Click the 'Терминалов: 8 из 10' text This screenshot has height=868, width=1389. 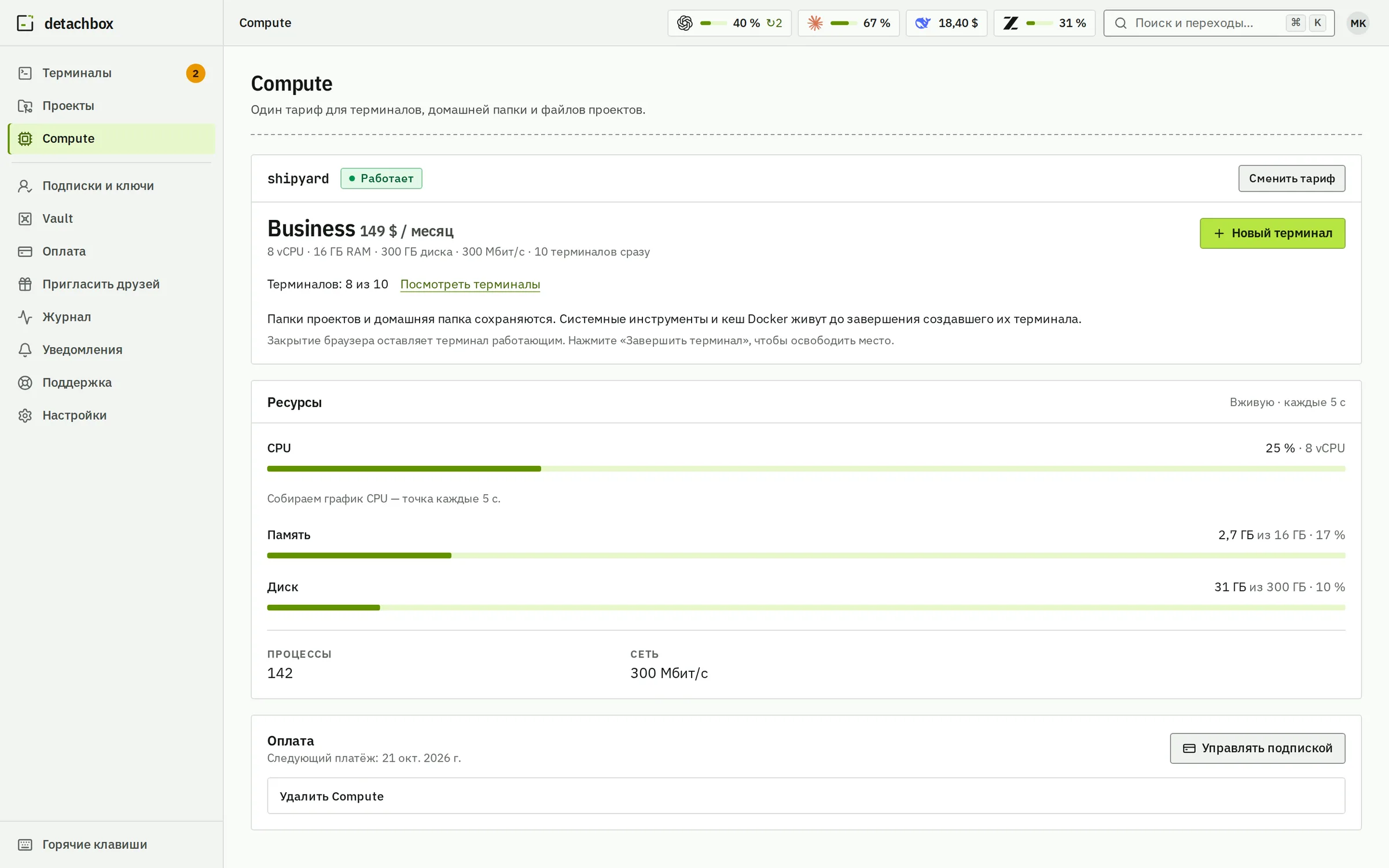pos(328,284)
